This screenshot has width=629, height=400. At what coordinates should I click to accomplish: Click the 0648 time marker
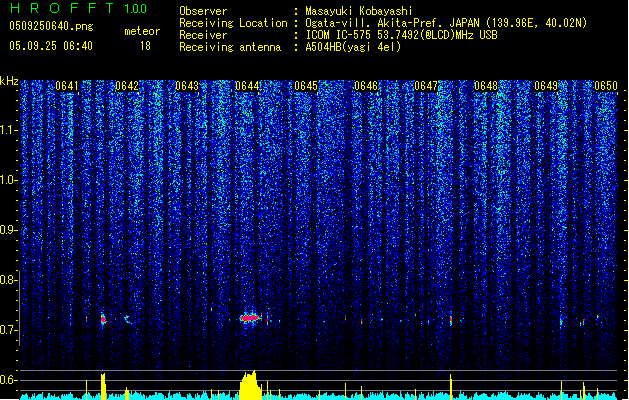pyautogui.click(x=486, y=86)
